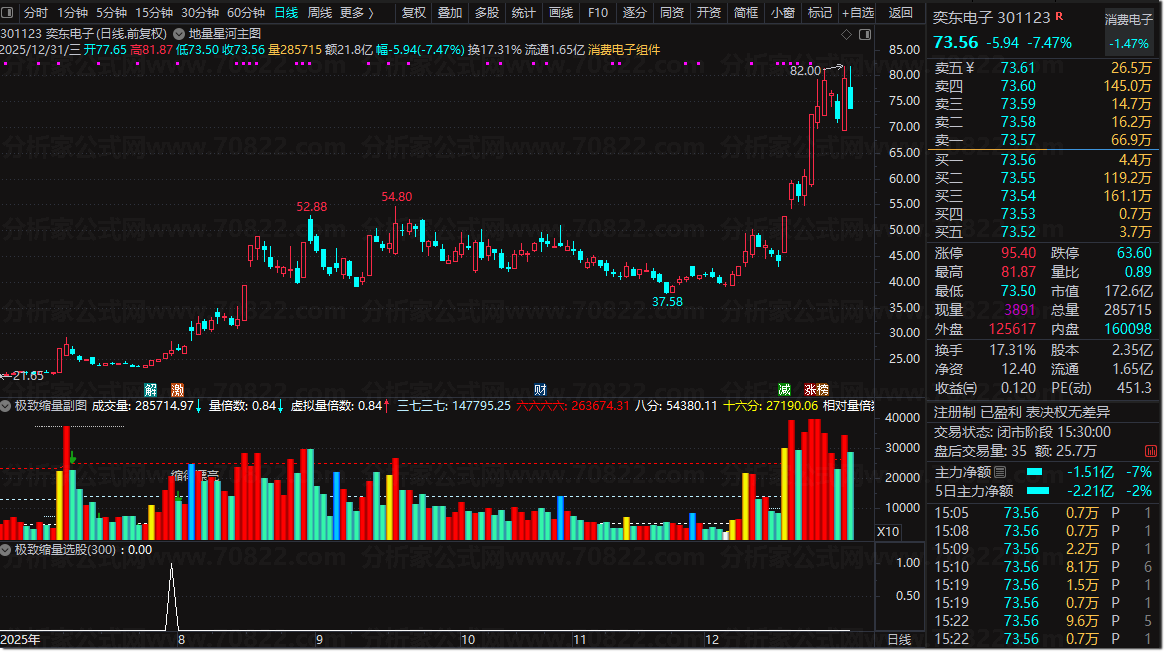Expand the 极致缩量副图 indicator menu
The height and width of the screenshot is (652, 1166).
pos(7,406)
